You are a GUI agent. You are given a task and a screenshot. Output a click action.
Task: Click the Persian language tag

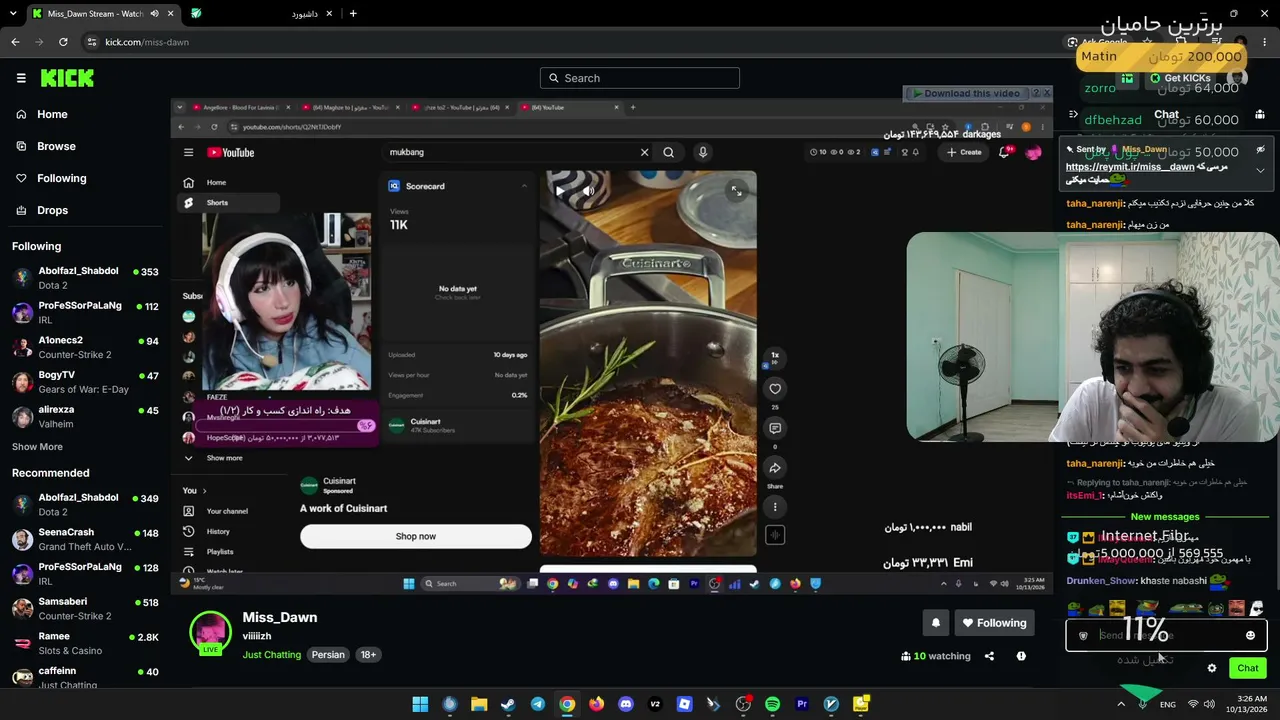pyautogui.click(x=328, y=655)
